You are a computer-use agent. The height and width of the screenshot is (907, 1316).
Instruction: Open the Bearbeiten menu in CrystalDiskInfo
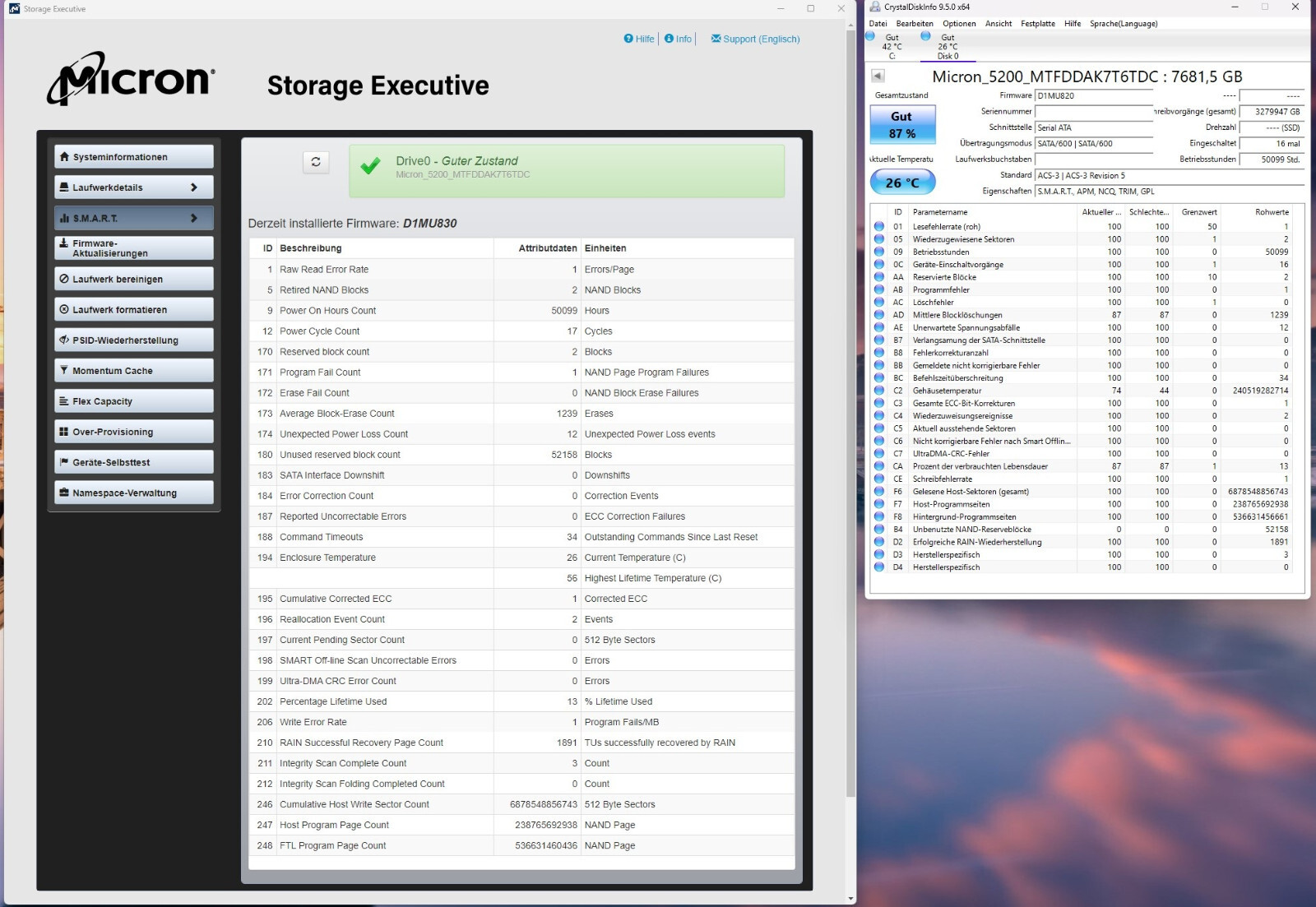coord(915,24)
